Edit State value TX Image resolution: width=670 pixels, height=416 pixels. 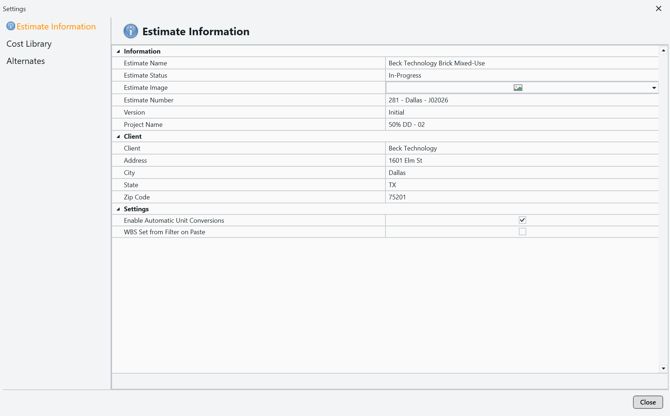click(522, 185)
